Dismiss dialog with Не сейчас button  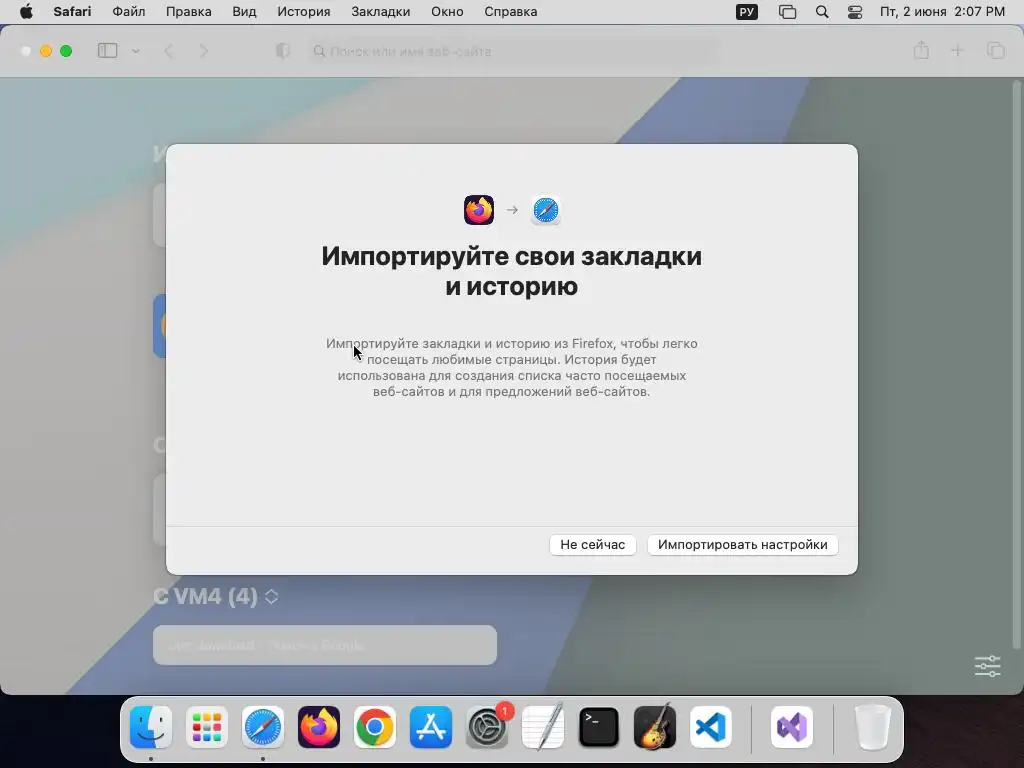[593, 545]
